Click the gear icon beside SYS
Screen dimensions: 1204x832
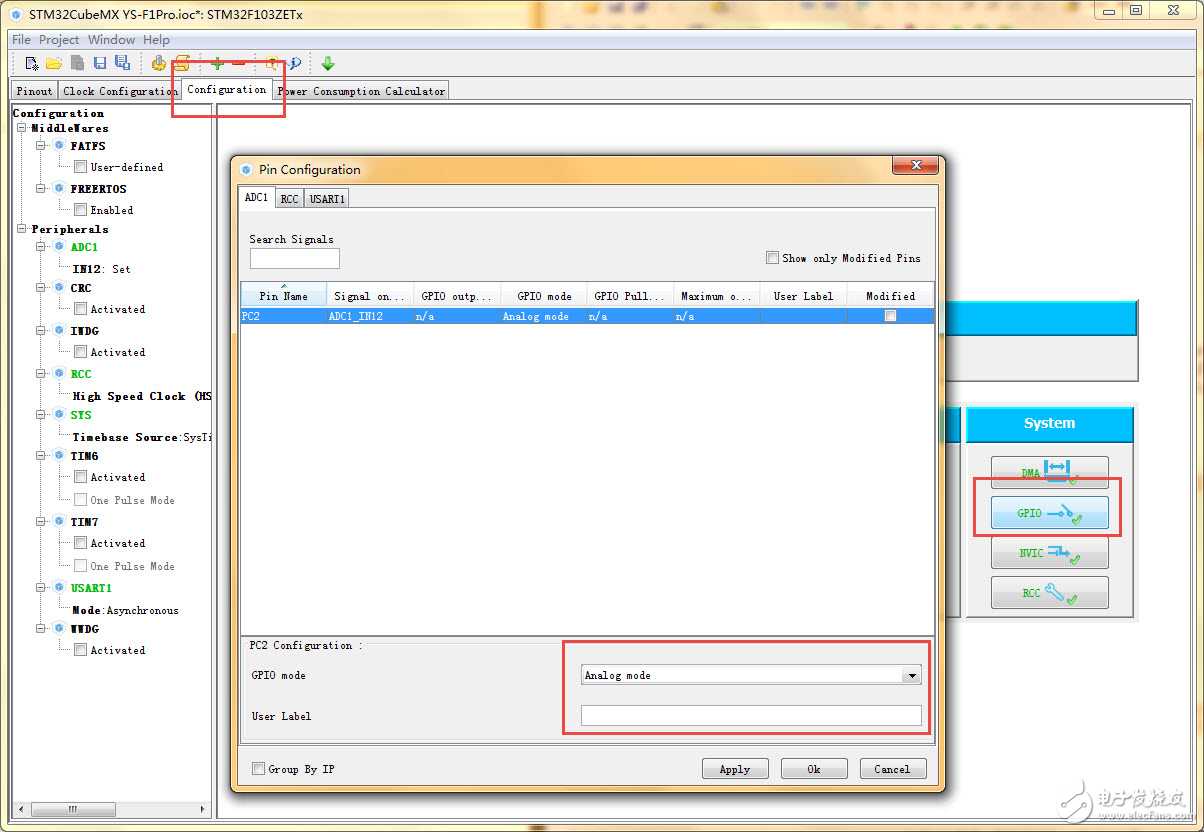click(x=59, y=414)
